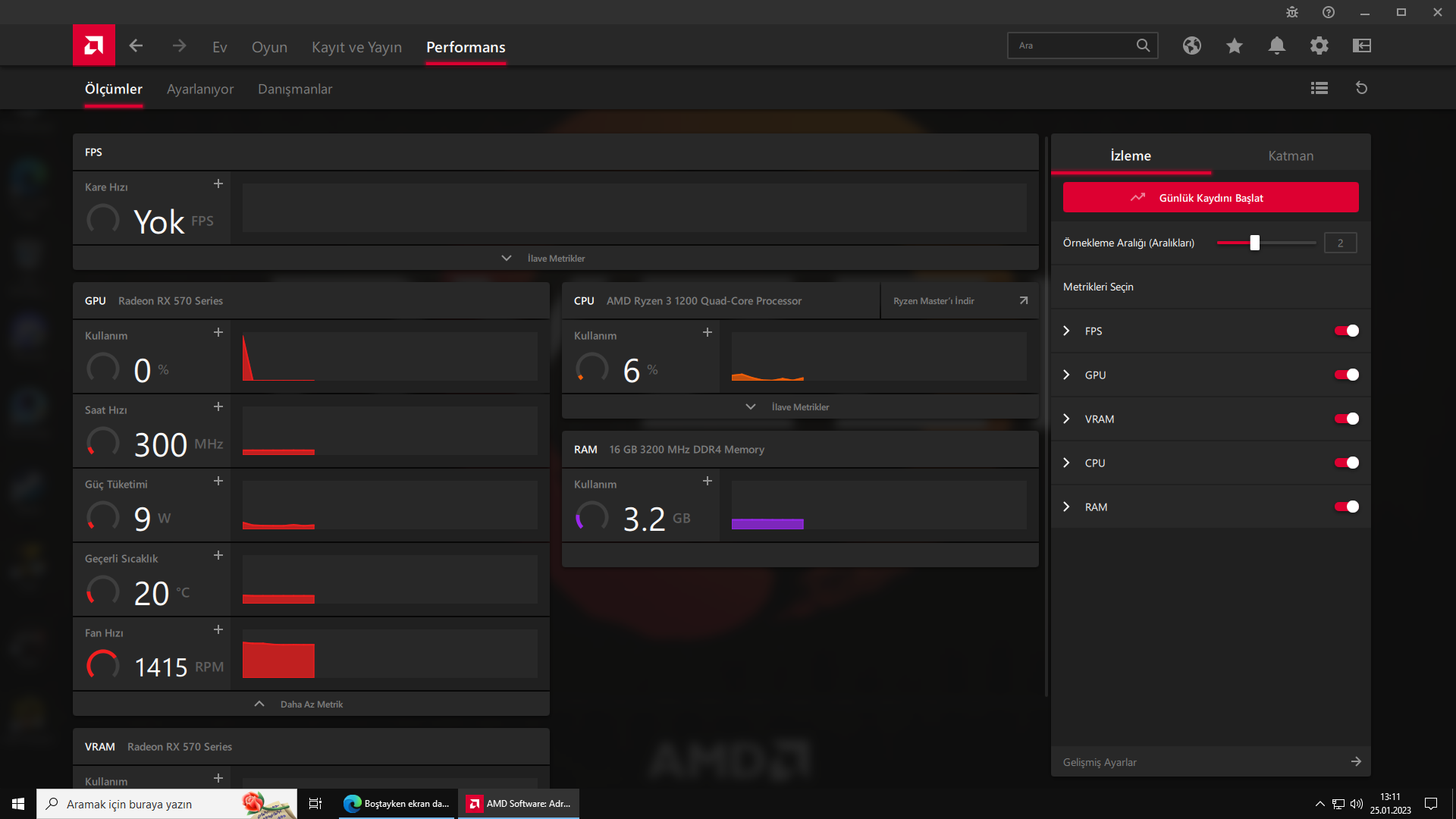1456x819 pixels.
Task: Toggle the sidebar panel icon
Action: click(1361, 45)
